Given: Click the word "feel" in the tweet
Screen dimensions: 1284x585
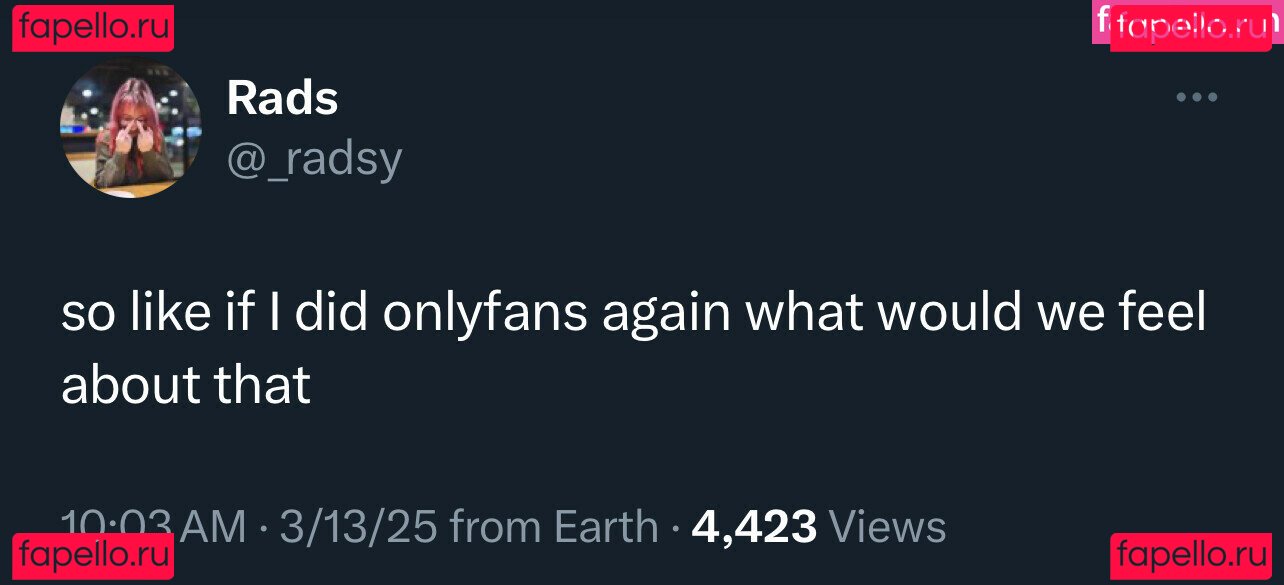Looking at the screenshot, I should (1161, 313).
